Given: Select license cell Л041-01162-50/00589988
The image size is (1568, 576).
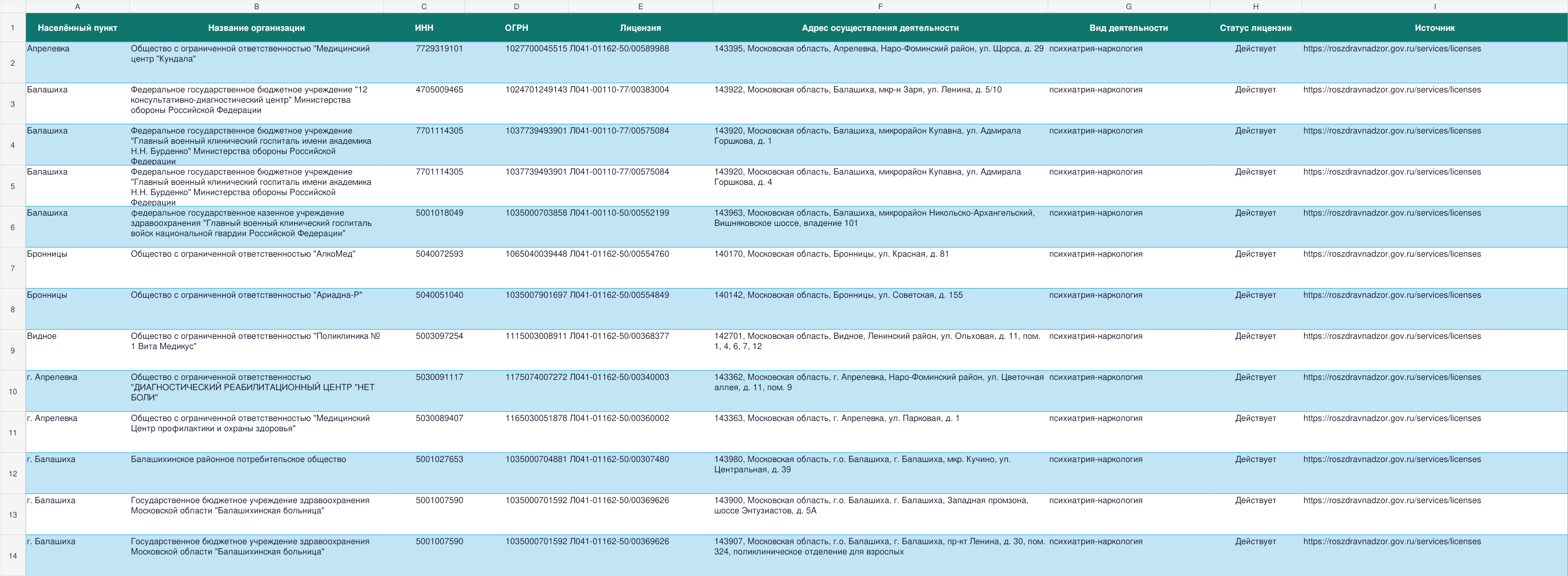Looking at the screenshot, I should [x=640, y=63].
